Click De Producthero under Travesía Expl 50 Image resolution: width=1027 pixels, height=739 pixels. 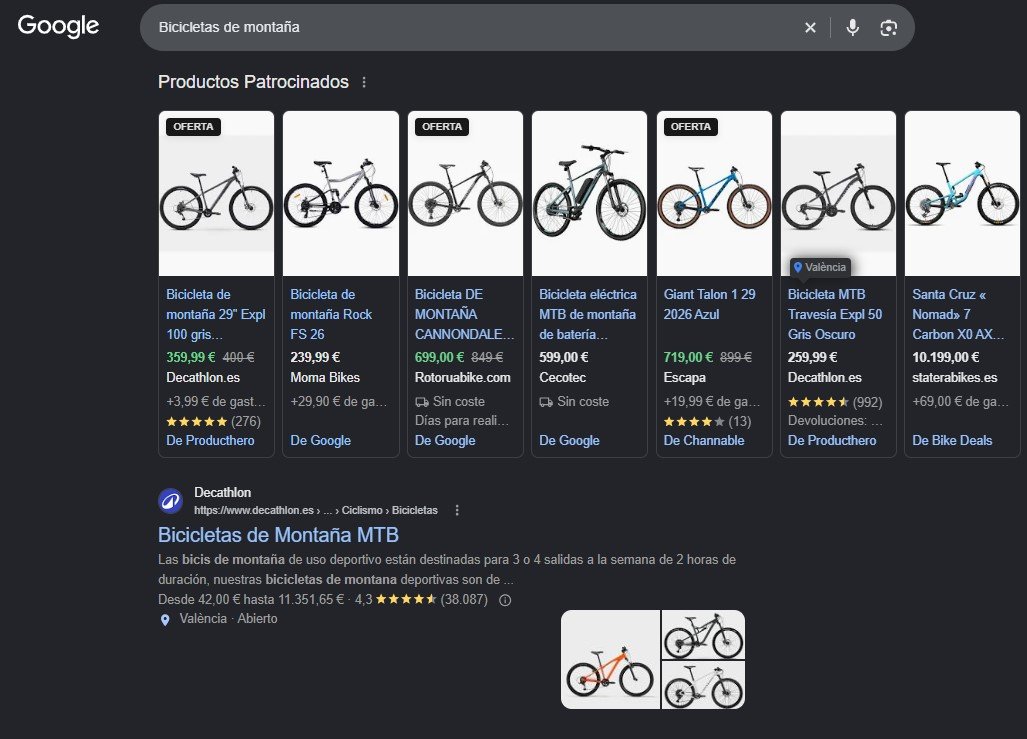[832, 440]
